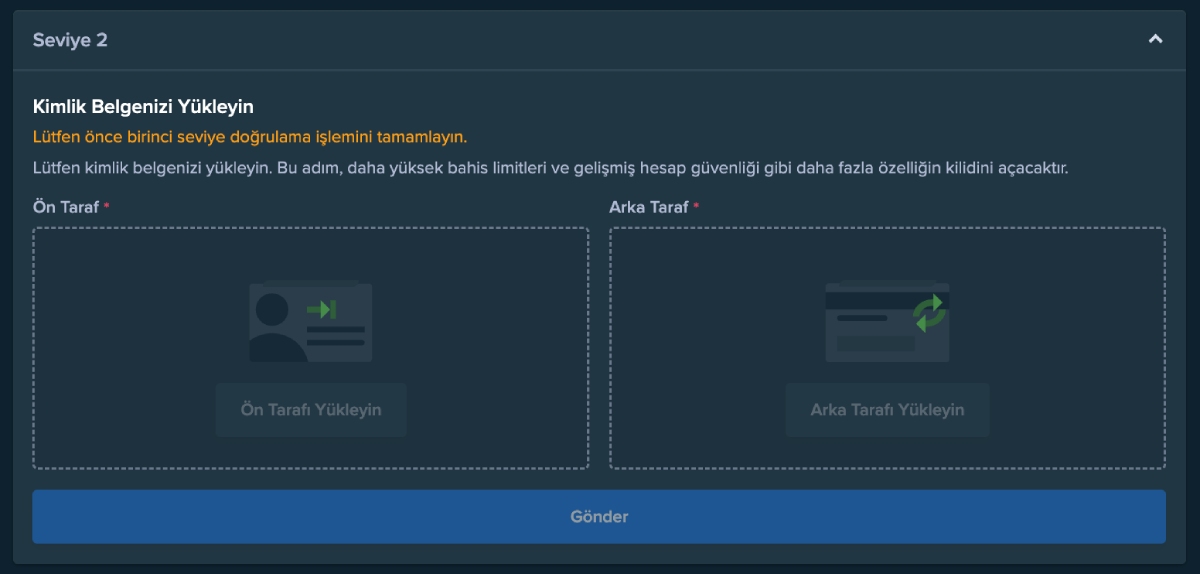Click the green import arrow on front card

(x=322, y=309)
